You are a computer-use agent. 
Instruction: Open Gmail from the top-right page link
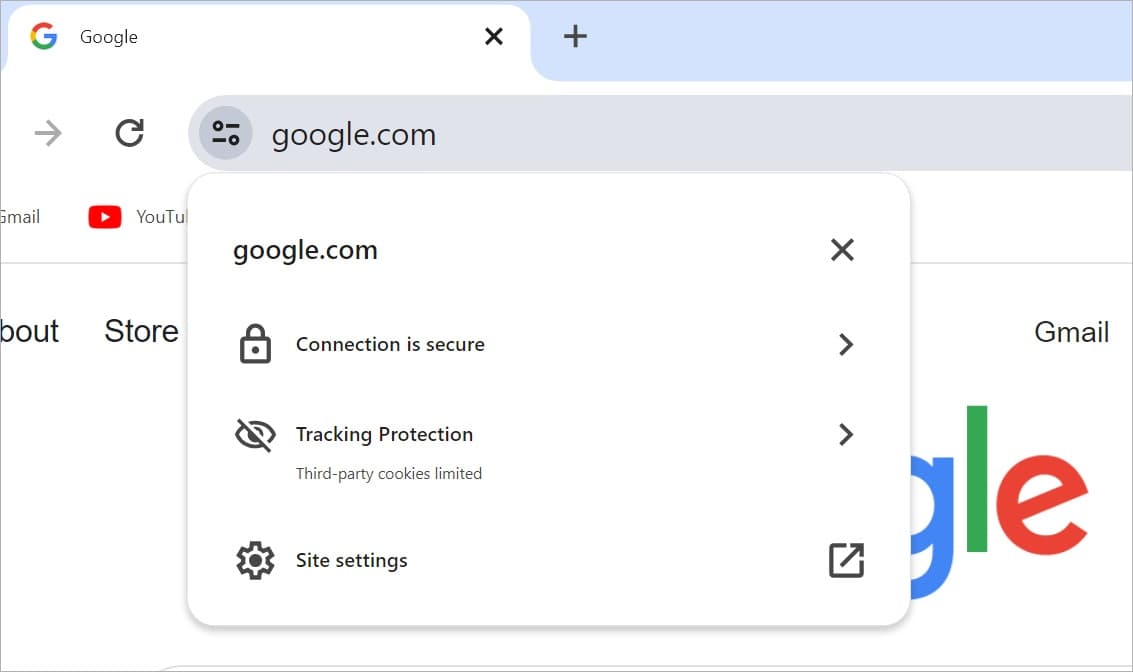click(1071, 330)
